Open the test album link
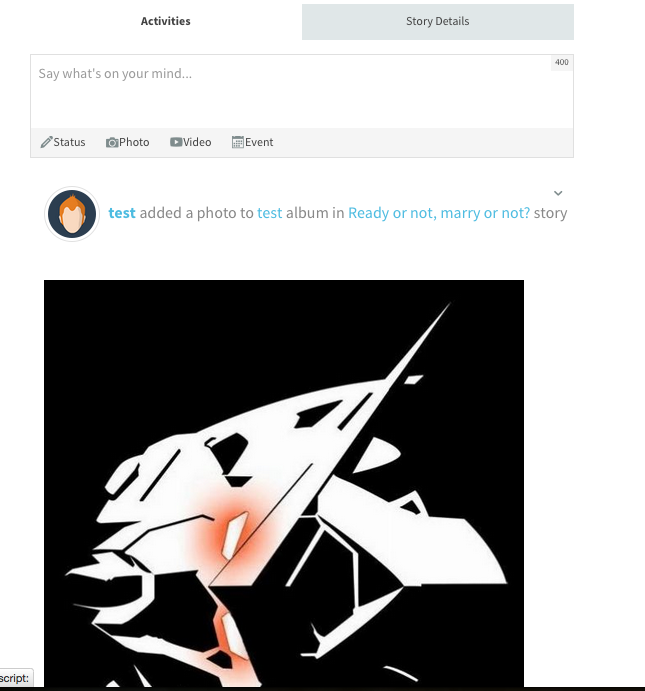Screen dimensions: 645x691 pyautogui.click(x=270, y=213)
